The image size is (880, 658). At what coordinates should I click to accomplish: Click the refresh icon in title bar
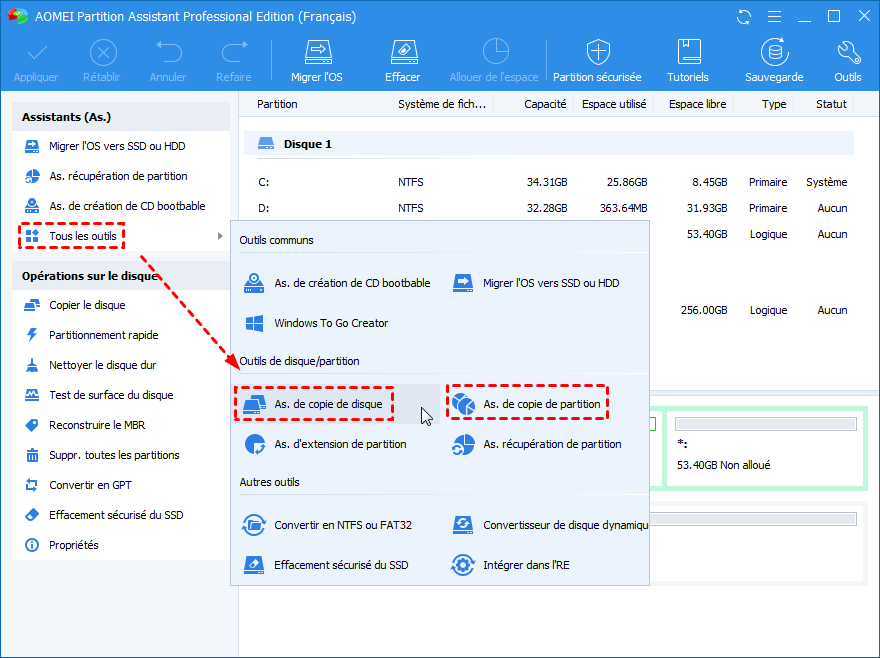744,17
